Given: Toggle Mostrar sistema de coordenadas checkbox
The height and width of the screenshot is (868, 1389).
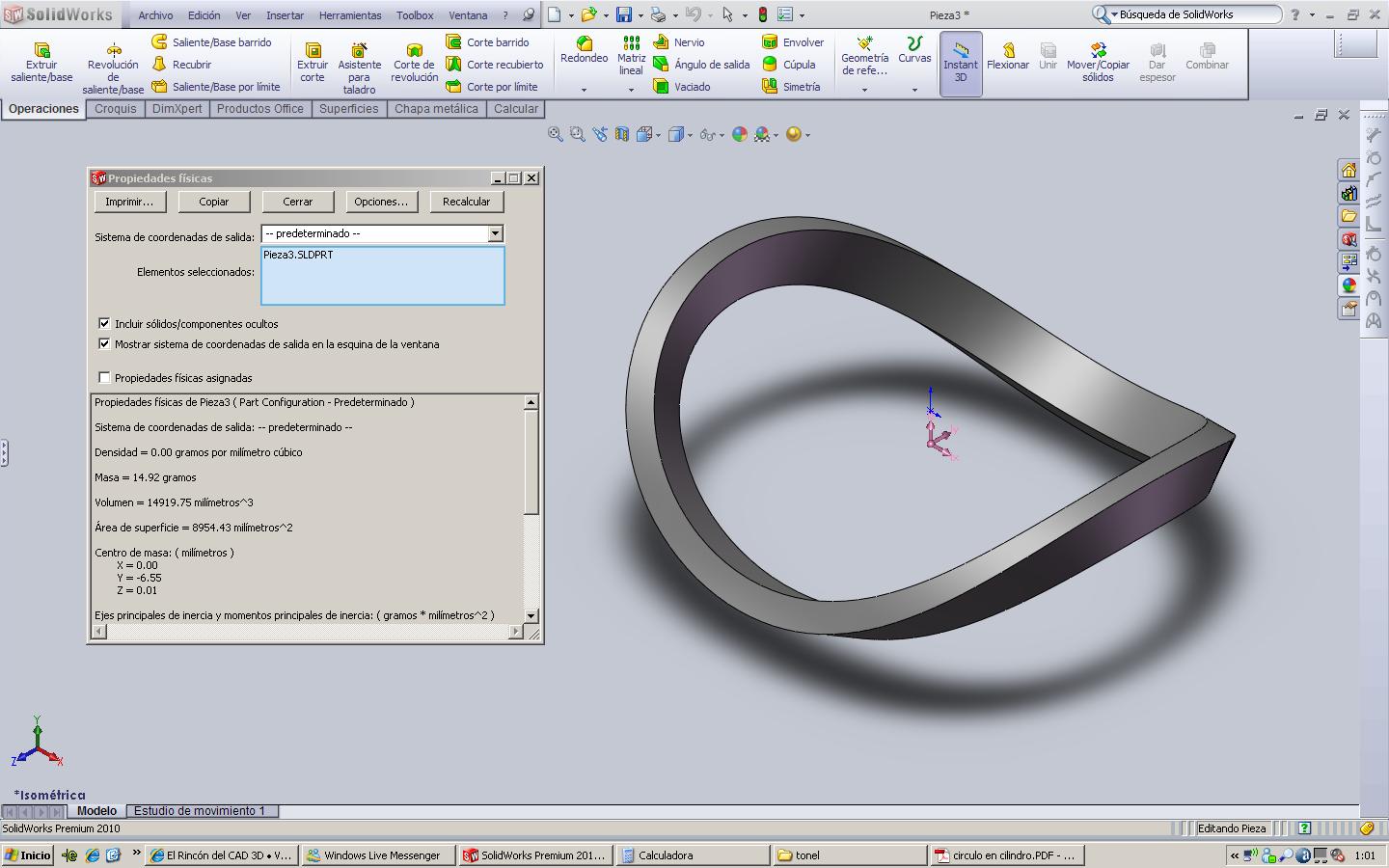Looking at the screenshot, I should click(x=104, y=343).
